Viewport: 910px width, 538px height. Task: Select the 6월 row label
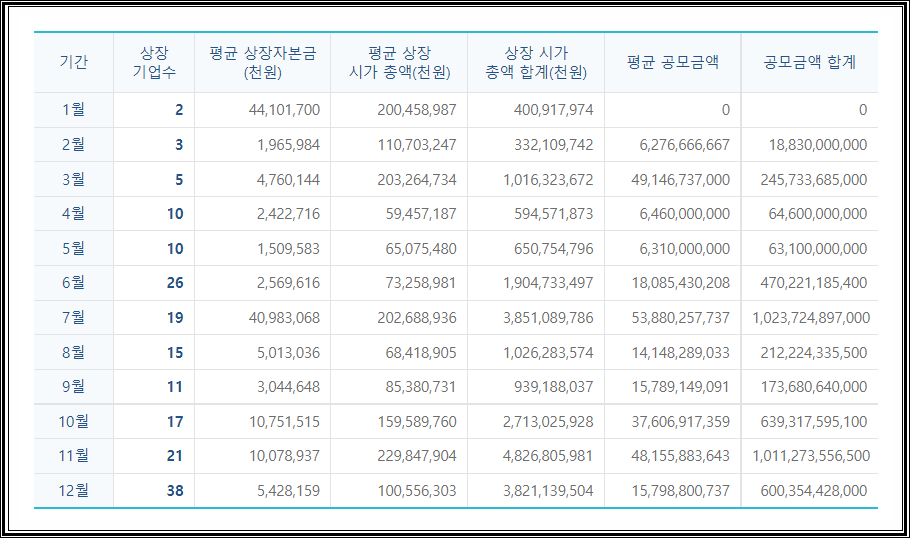pos(74,283)
